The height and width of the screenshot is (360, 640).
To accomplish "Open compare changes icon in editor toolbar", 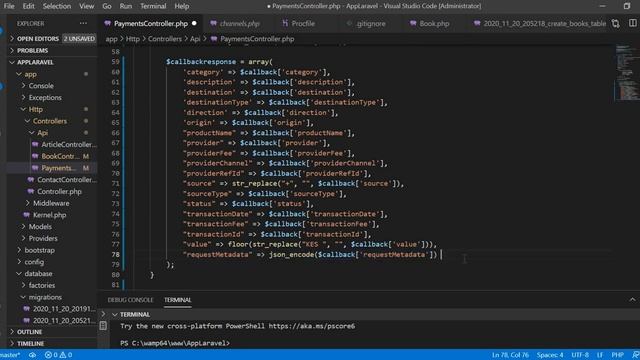I will [616, 24].
